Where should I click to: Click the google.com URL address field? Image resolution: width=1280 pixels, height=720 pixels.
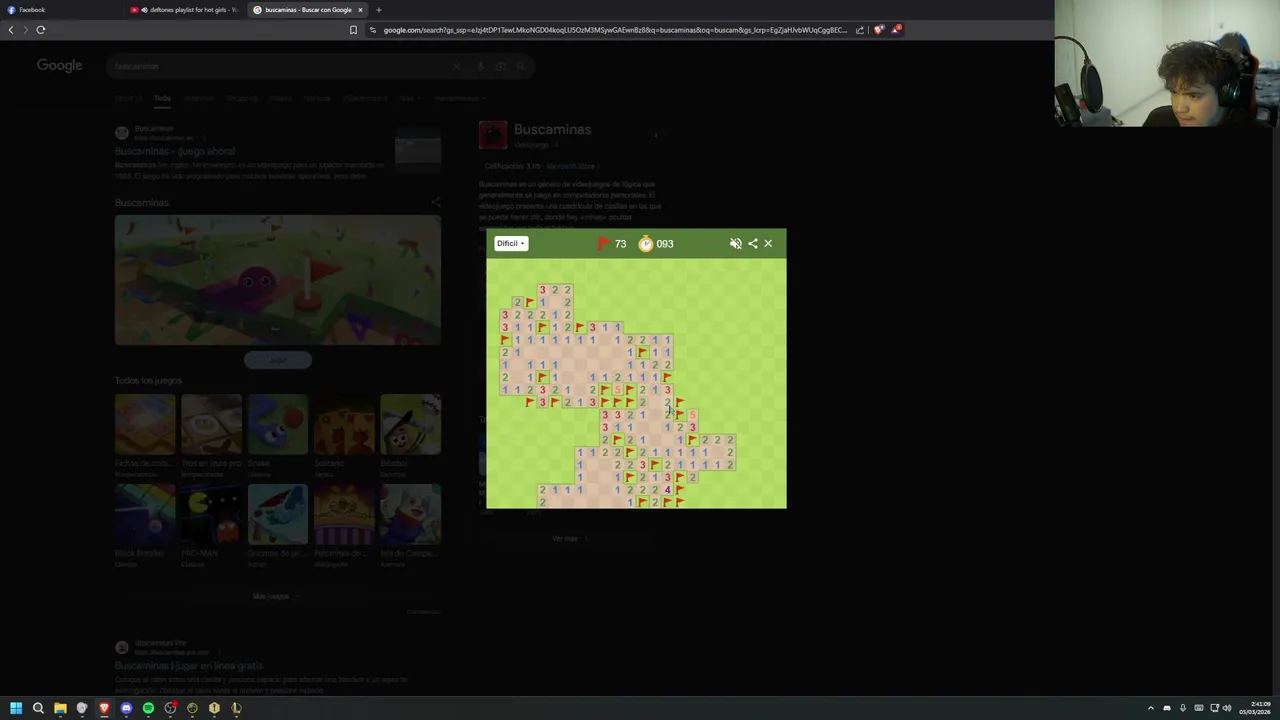(614, 30)
